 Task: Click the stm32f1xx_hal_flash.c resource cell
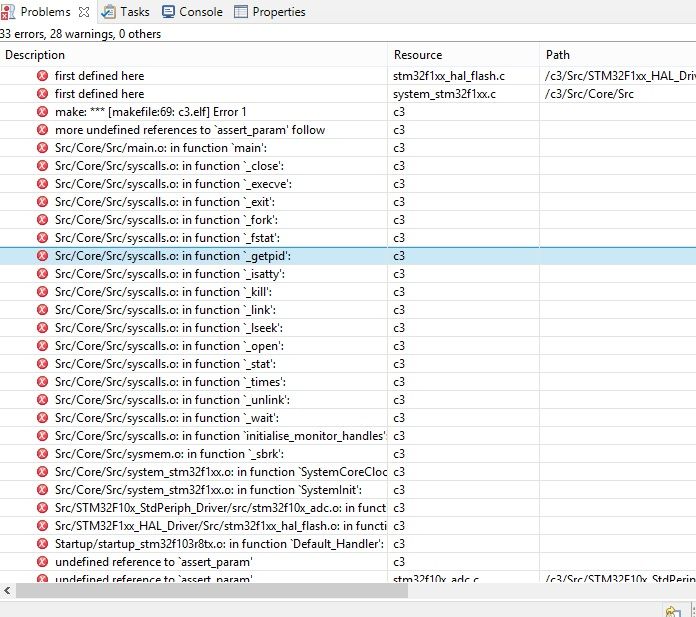pyautogui.click(x=449, y=76)
